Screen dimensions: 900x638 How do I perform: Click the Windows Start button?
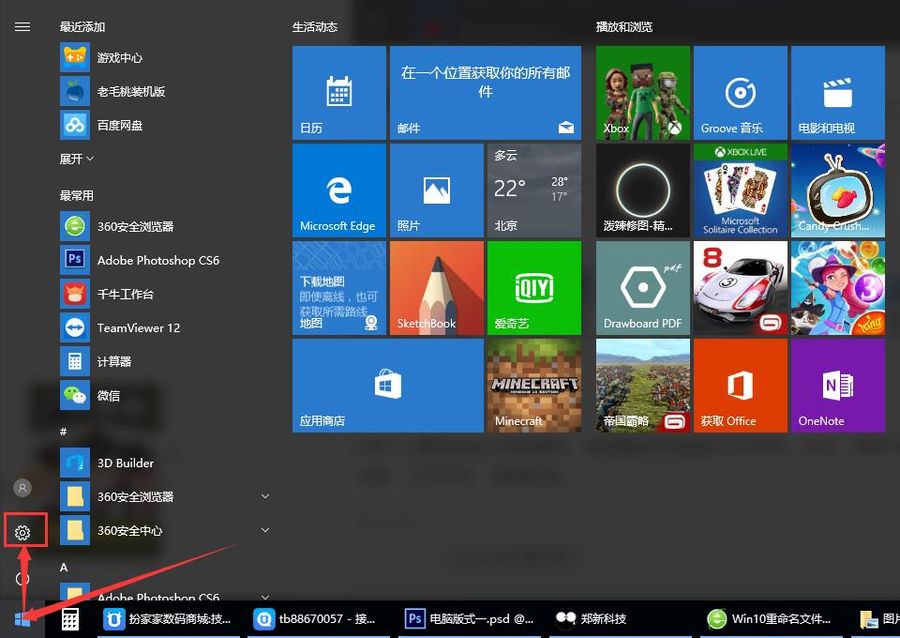22,619
